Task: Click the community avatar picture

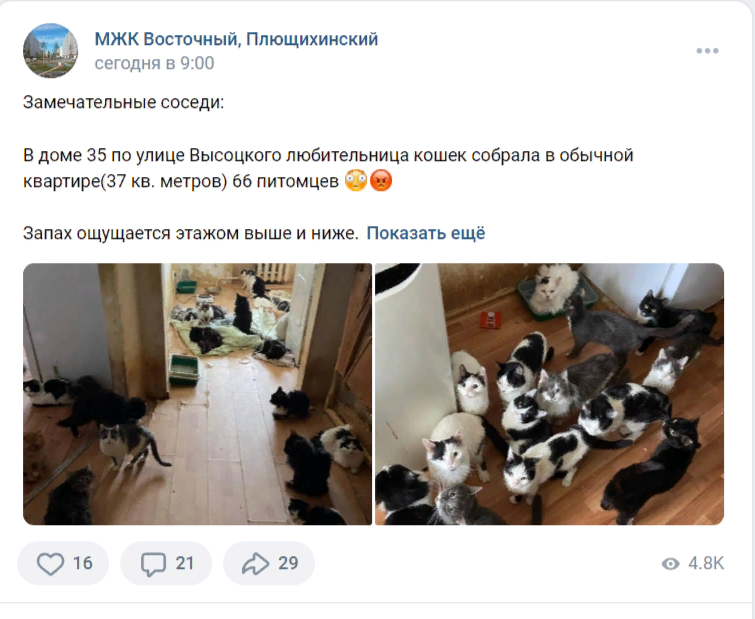Action: 51,51
